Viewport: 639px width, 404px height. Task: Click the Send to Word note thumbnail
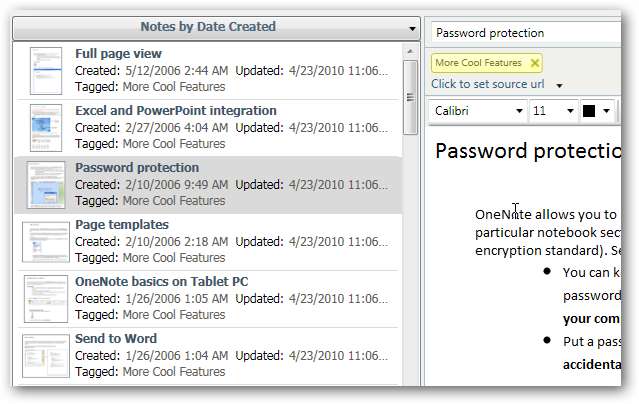[x=45, y=355]
